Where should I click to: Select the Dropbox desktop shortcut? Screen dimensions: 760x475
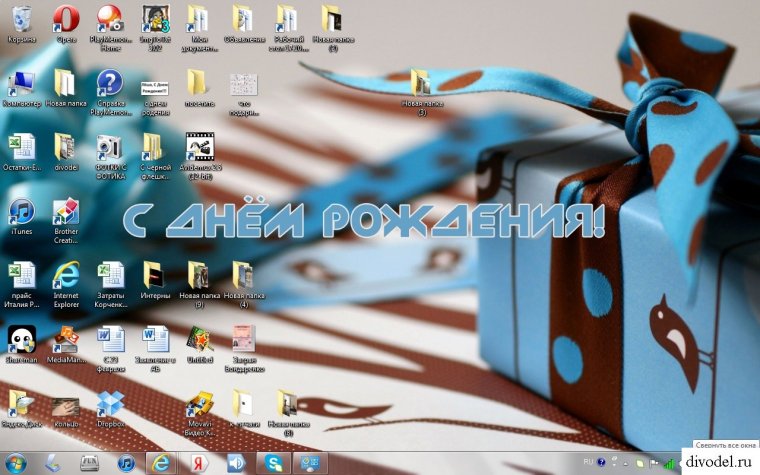[x=110, y=404]
